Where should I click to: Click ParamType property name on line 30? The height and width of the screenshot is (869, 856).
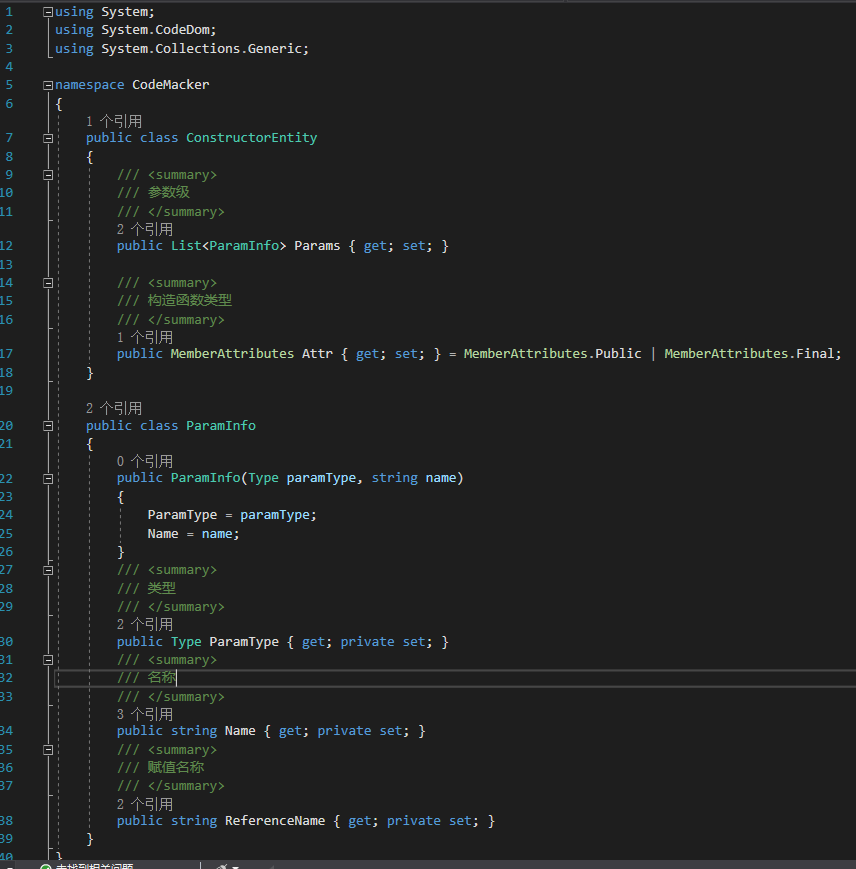coord(244,642)
